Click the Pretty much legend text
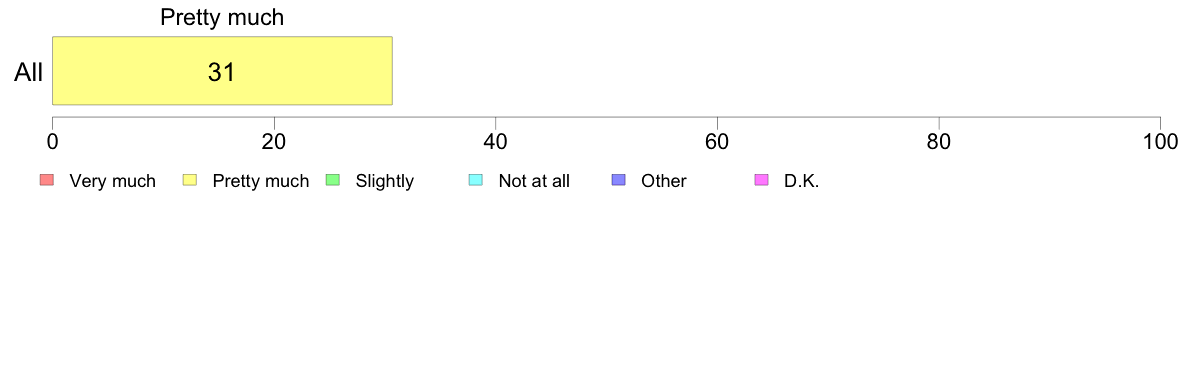 coord(261,181)
